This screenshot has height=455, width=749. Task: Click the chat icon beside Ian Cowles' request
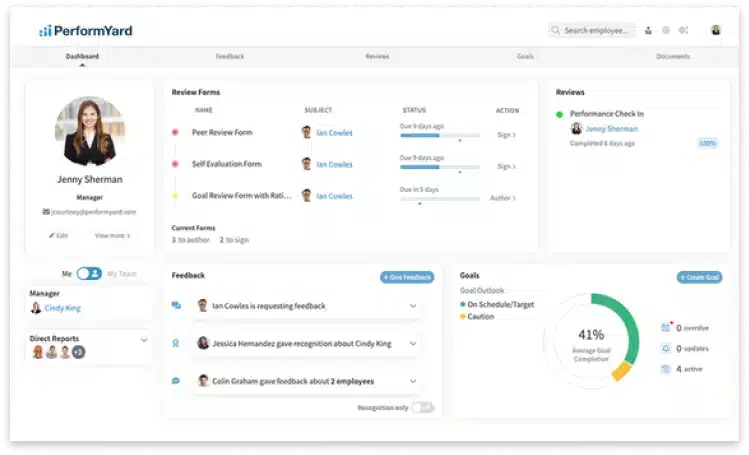(176, 306)
